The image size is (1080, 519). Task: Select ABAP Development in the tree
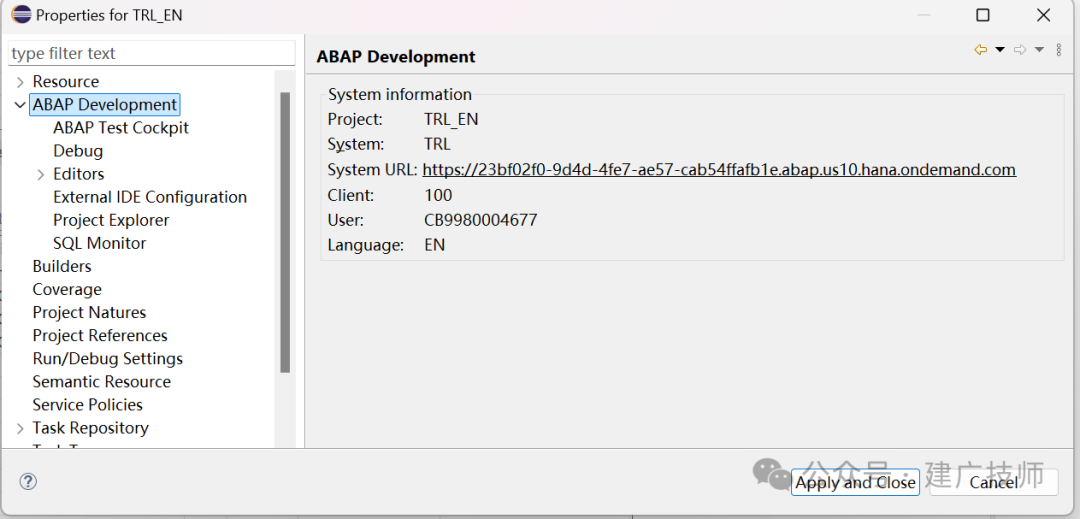(105, 105)
